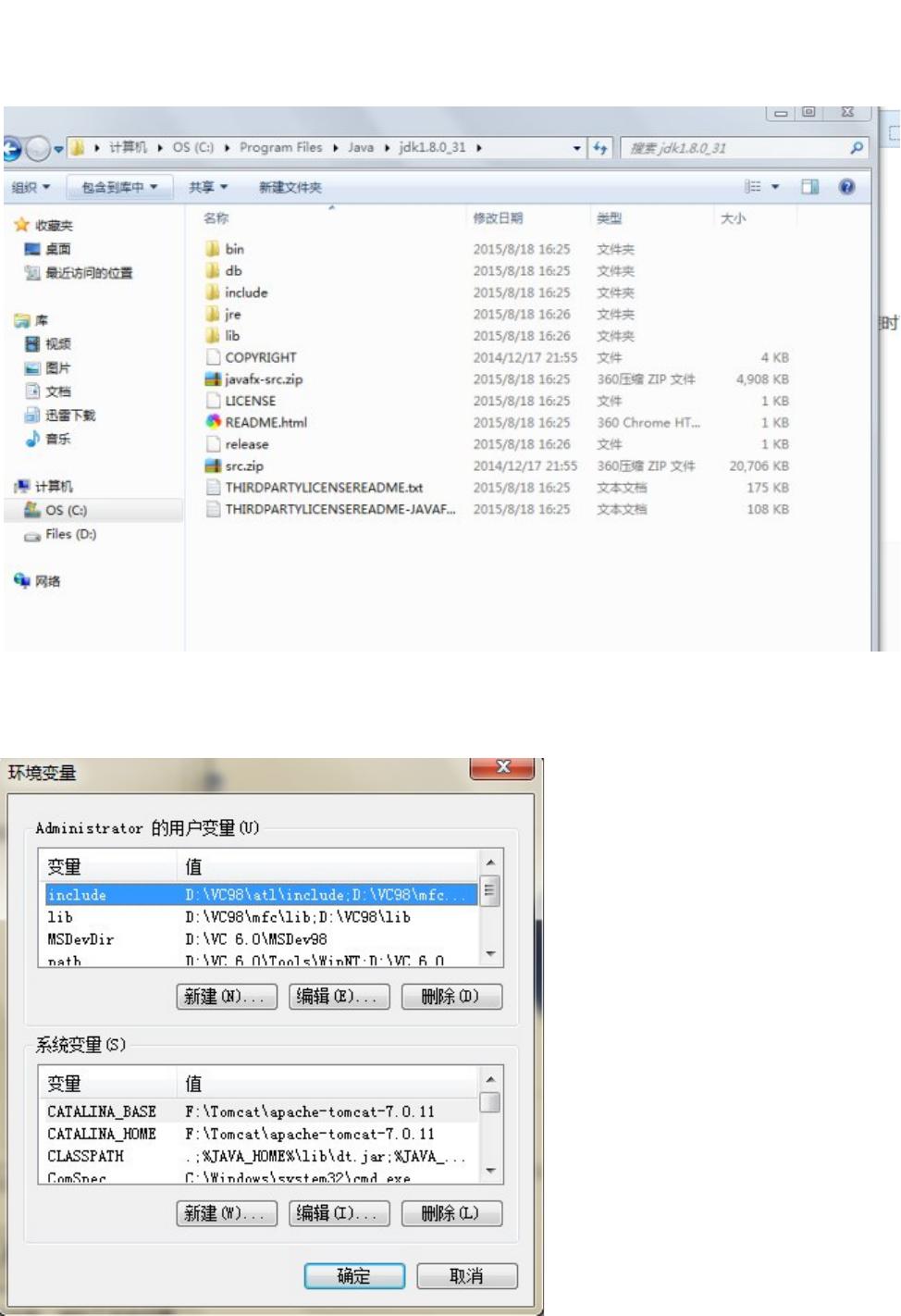Click the search magnifier icon
This screenshot has width=901, height=1316.
[x=857, y=148]
